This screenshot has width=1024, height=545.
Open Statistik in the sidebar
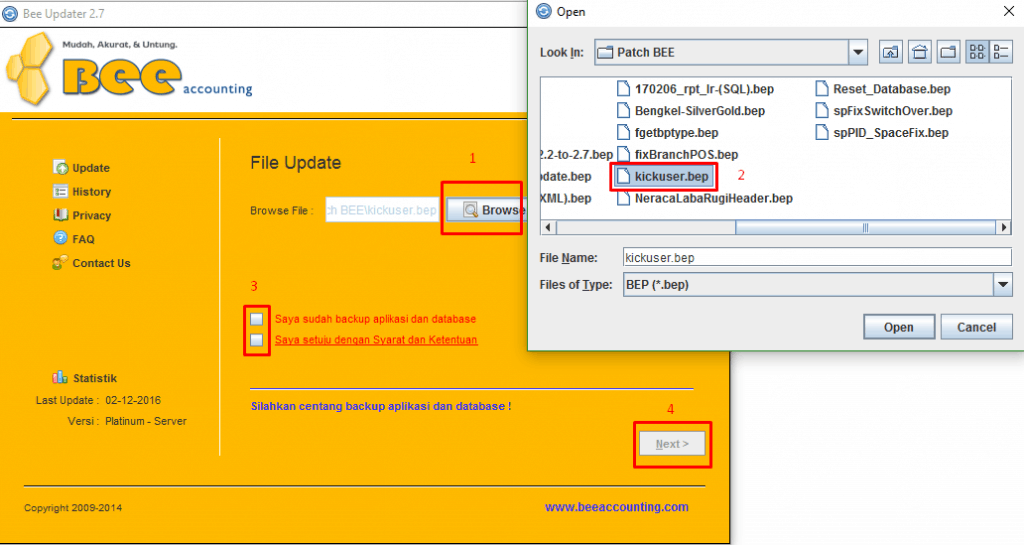95,378
